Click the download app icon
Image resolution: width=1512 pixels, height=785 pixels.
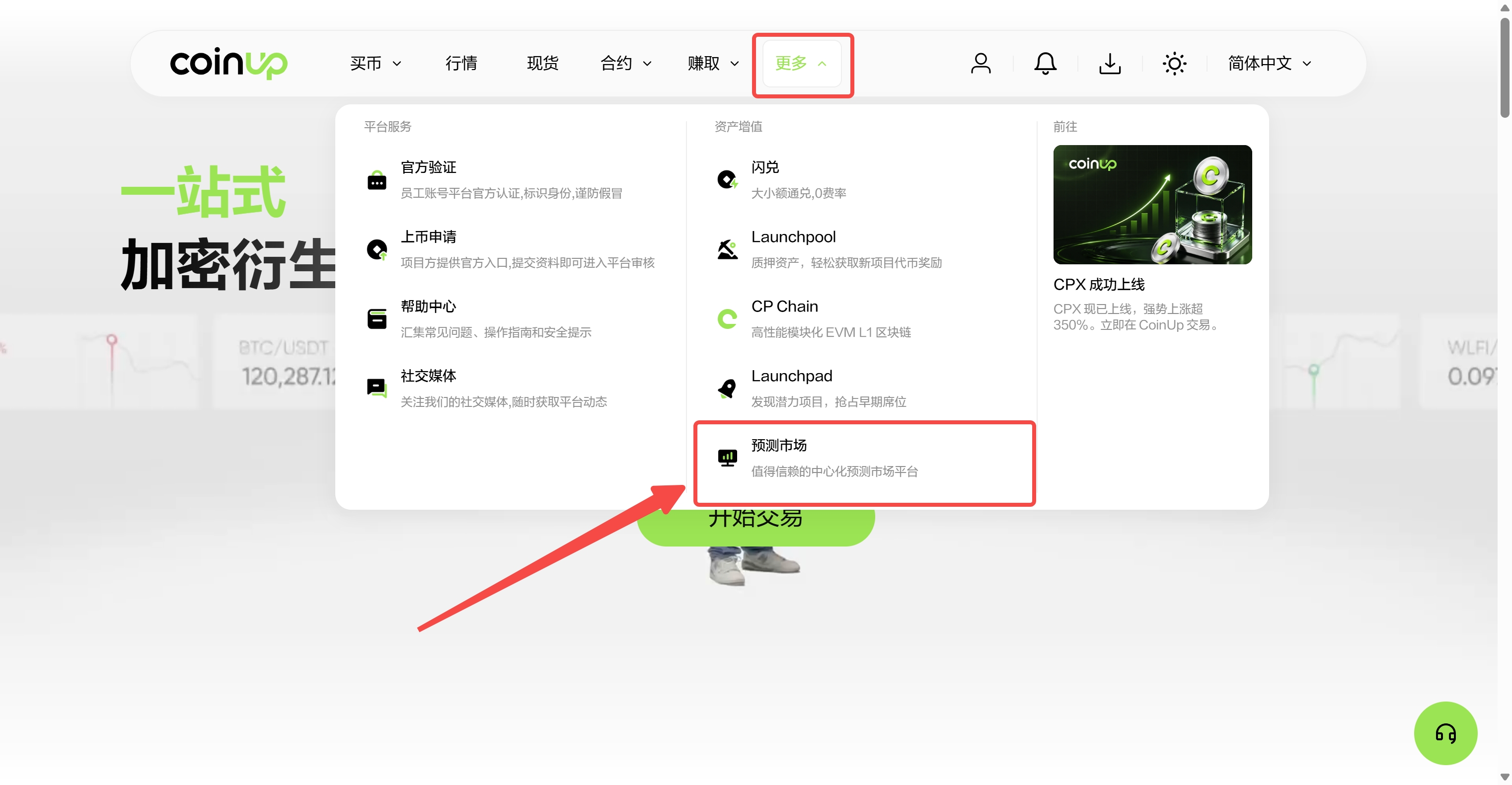point(1109,64)
